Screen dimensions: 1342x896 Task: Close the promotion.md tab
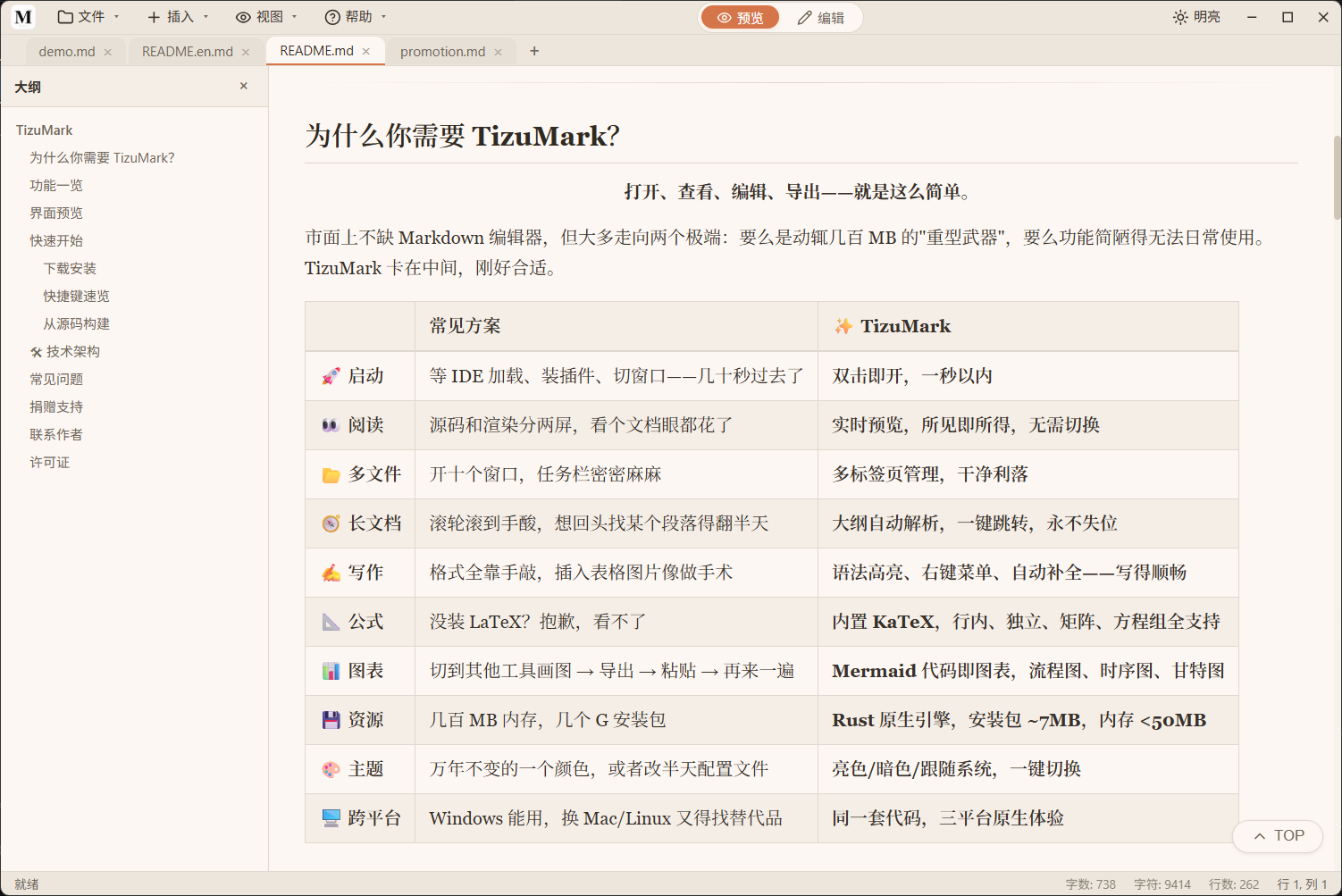pos(499,52)
